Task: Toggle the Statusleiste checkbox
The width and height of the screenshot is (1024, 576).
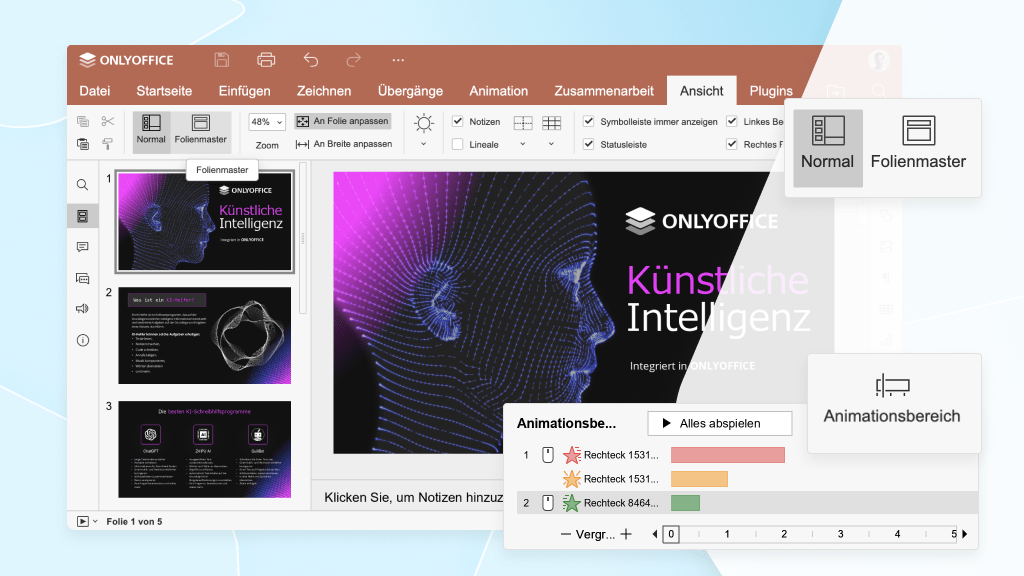Action: pyautogui.click(x=588, y=144)
